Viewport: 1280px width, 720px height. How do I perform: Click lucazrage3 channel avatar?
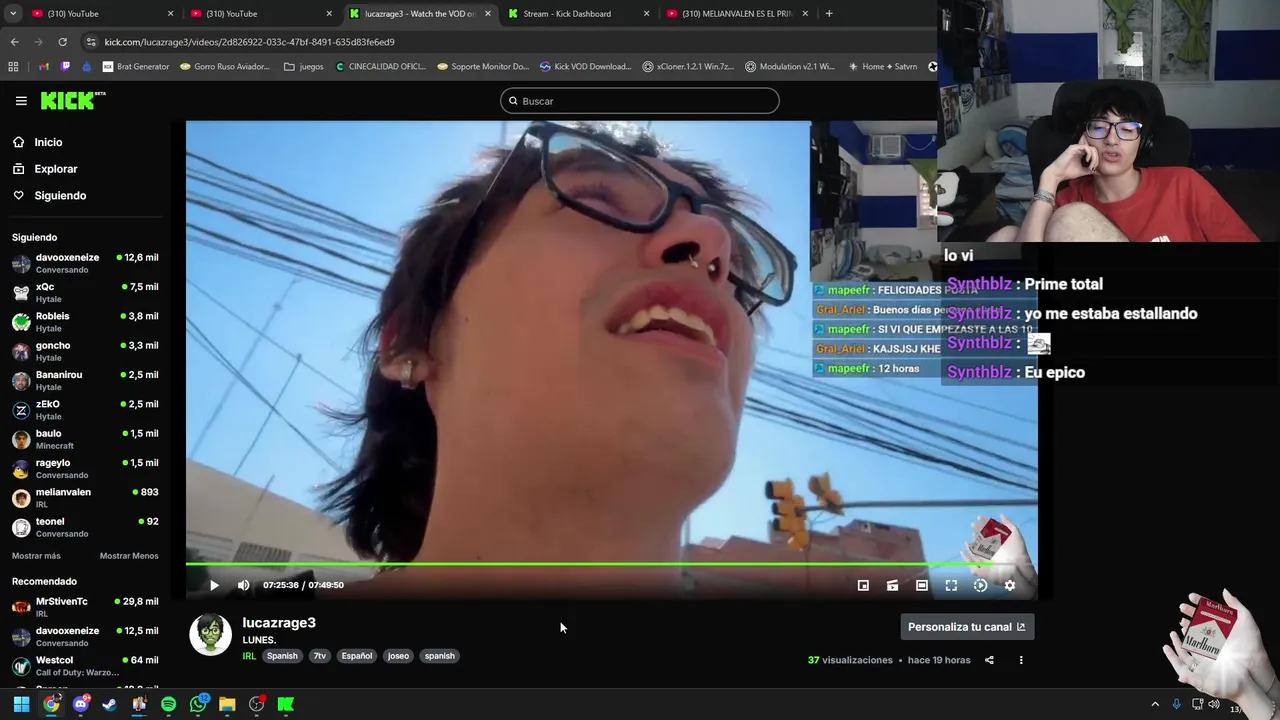tap(211, 635)
